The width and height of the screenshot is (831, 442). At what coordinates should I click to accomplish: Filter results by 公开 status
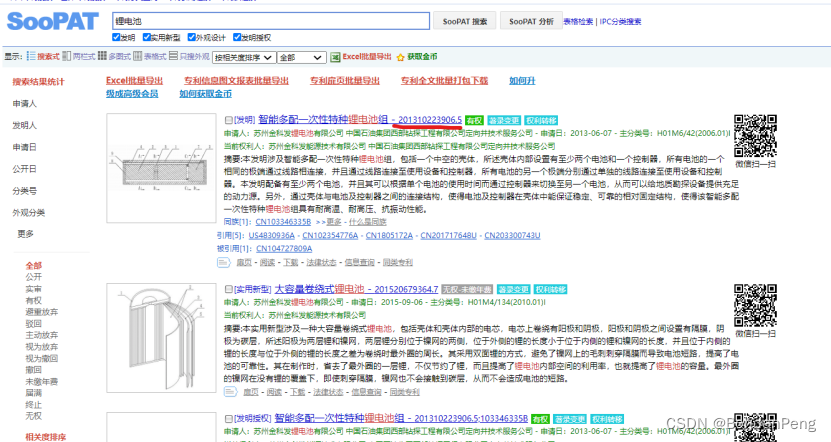(x=33, y=277)
